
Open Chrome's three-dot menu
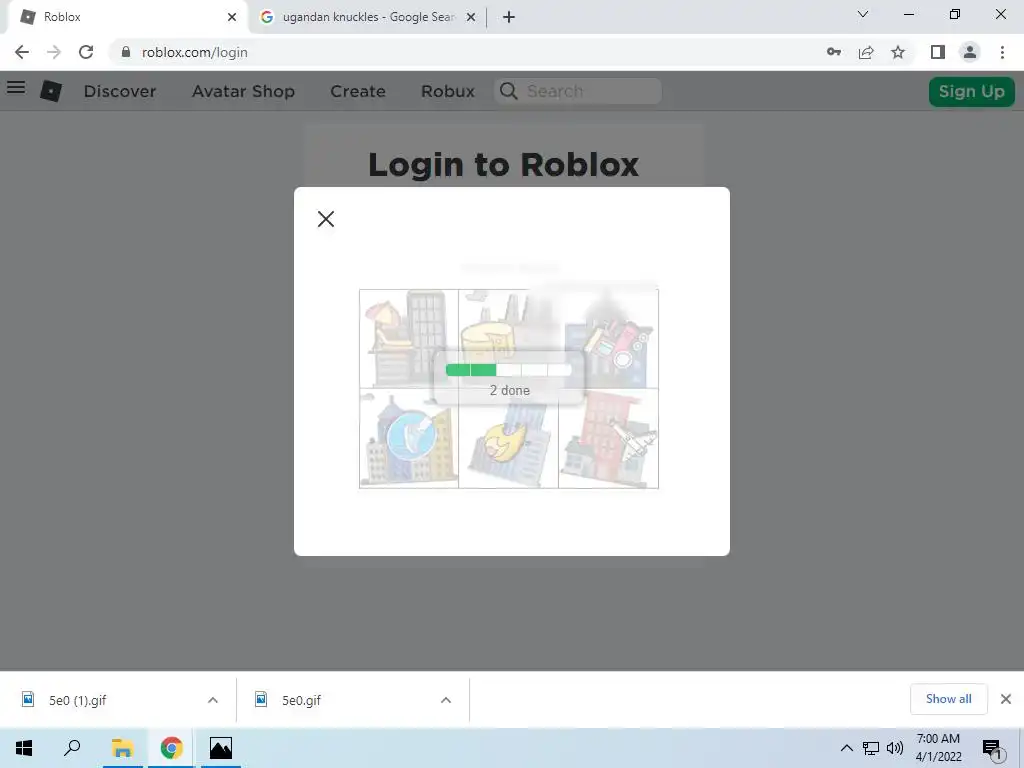click(x=1002, y=52)
